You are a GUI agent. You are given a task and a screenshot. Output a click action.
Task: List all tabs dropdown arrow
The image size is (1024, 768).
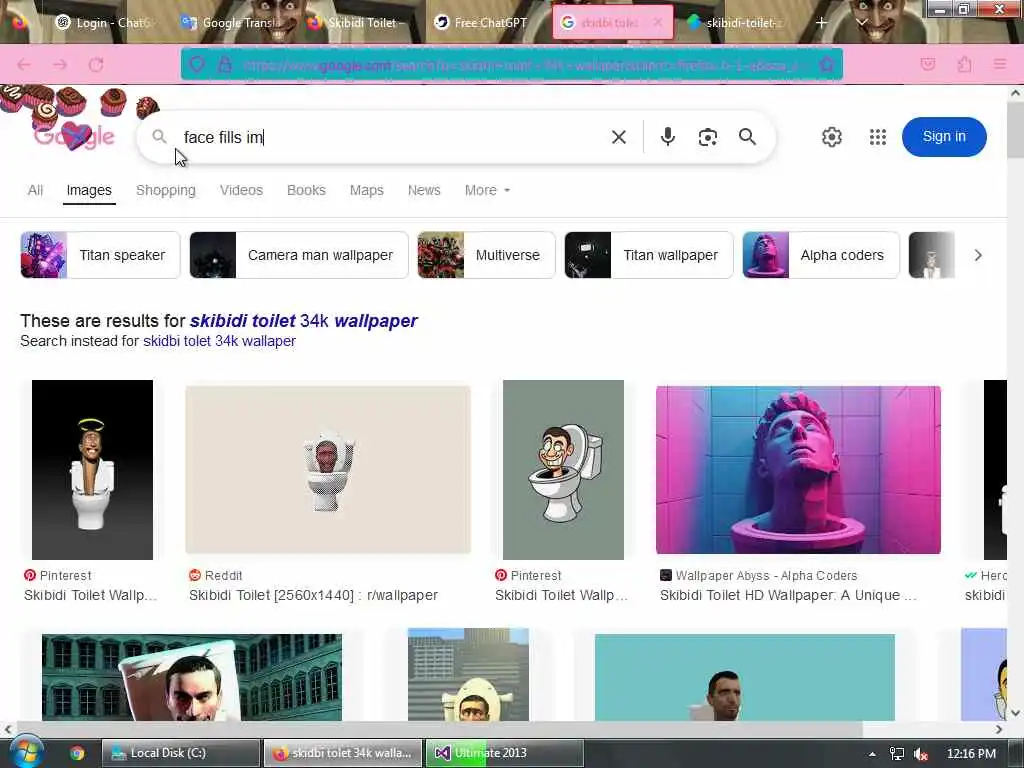tap(861, 23)
